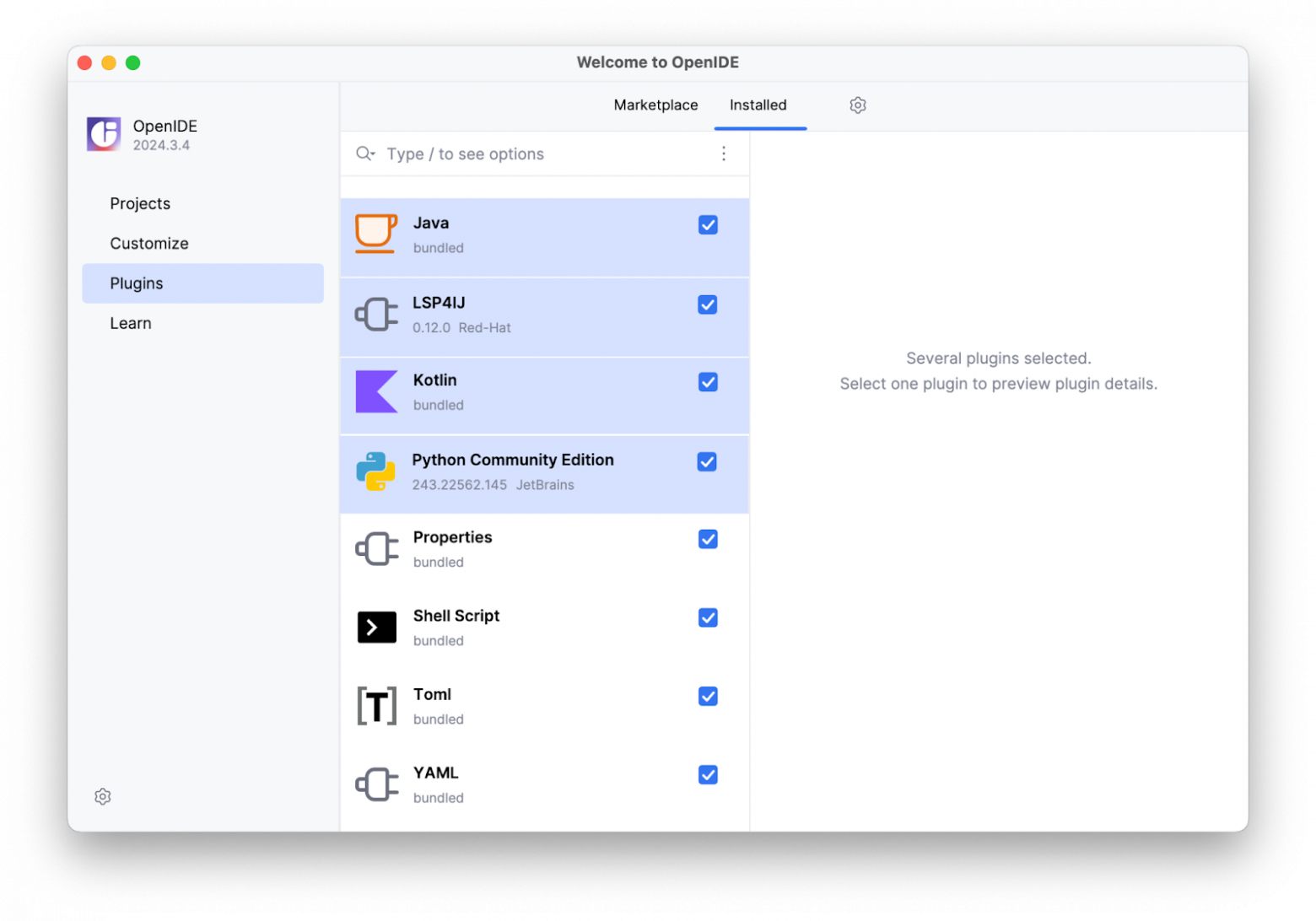
Task: Select the LSP4IJ plugin name
Action: 439,303
